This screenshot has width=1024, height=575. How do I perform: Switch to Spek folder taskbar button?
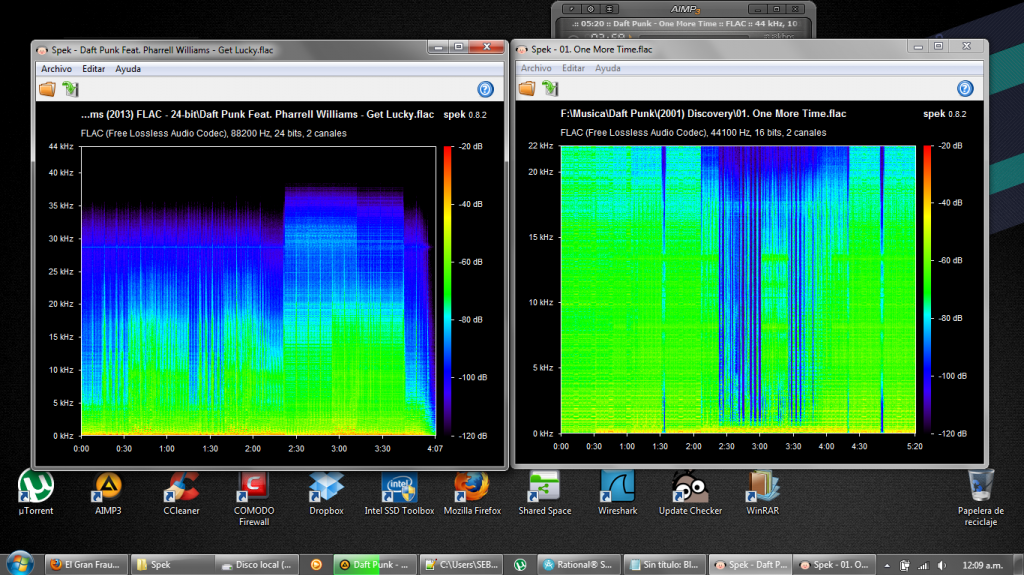[172, 565]
